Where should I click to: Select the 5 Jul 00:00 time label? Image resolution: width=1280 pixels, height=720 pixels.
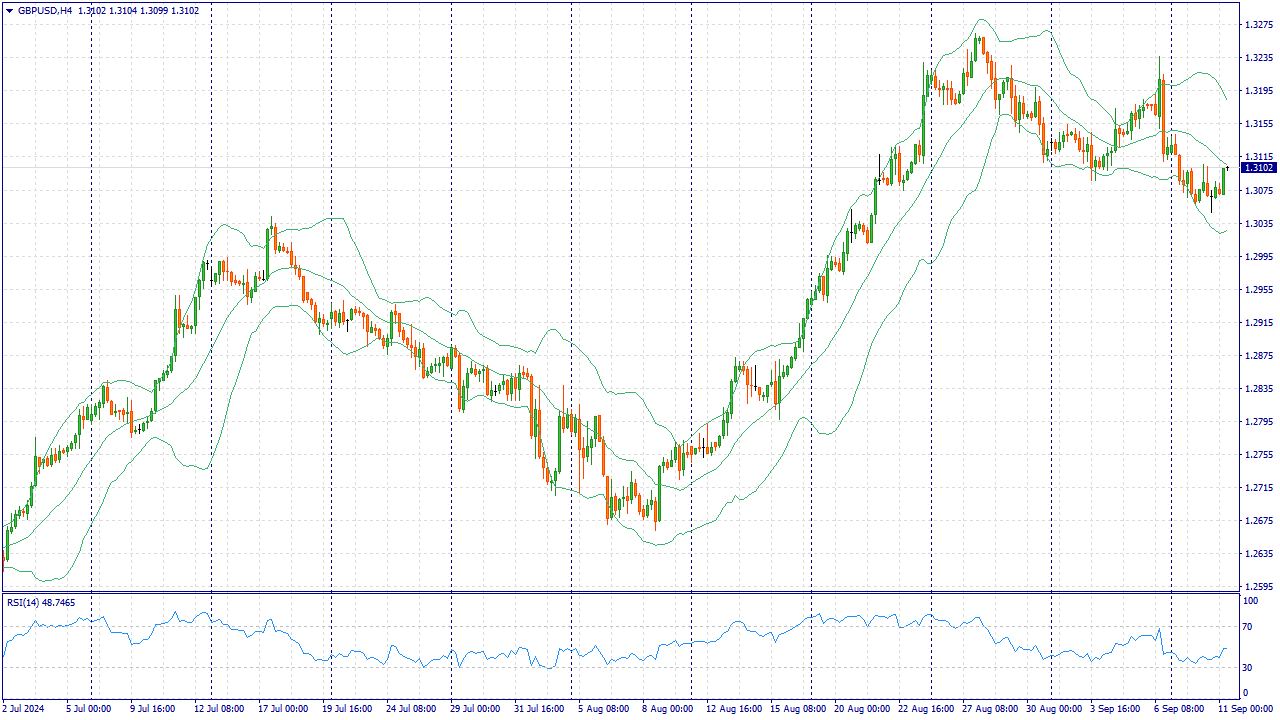pyautogui.click(x=89, y=709)
